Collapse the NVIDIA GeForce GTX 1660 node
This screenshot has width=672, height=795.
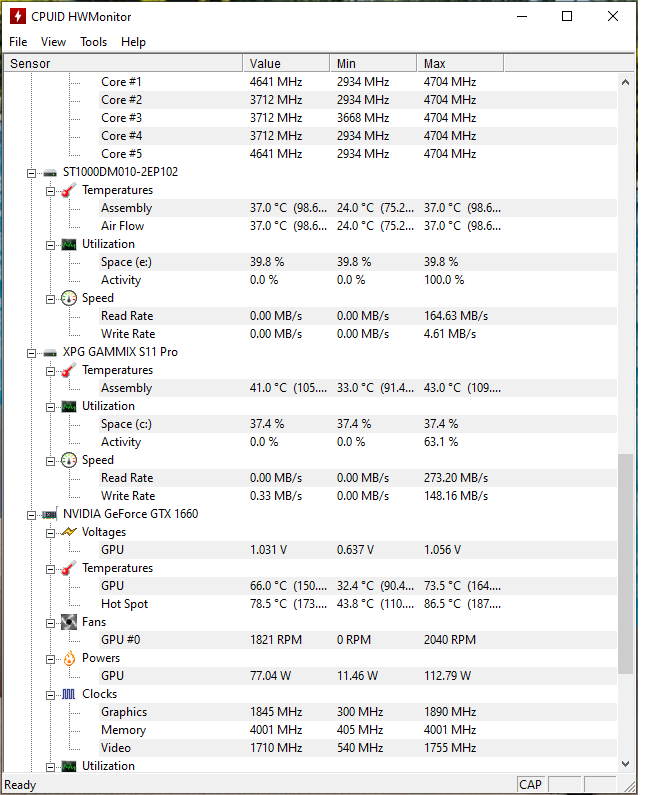(x=31, y=515)
